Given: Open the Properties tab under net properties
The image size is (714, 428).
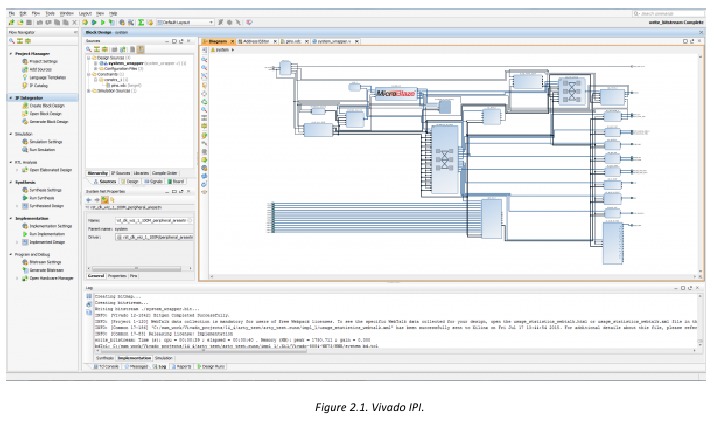Looking at the screenshot, I should [117, 276].
